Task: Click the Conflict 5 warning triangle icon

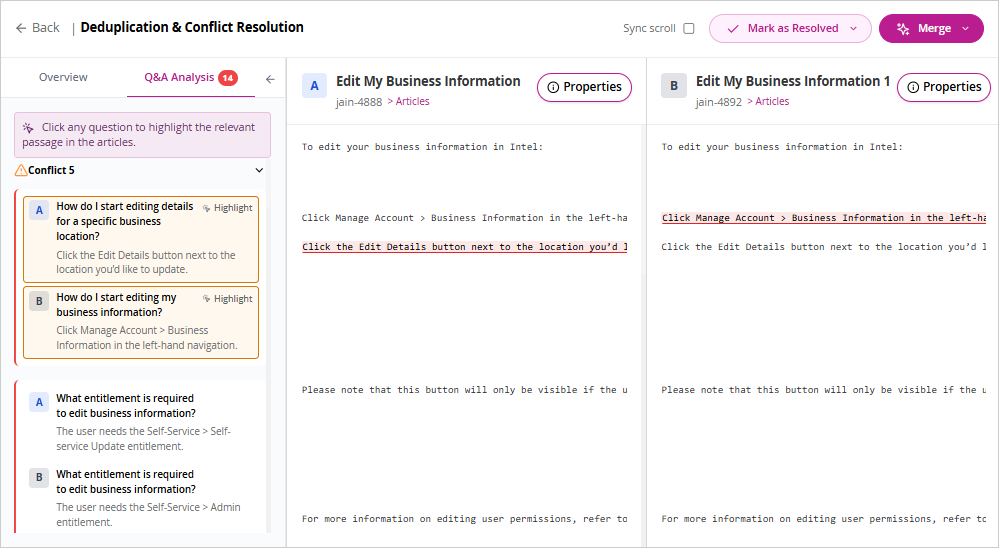Action: [x=21, y=170]
